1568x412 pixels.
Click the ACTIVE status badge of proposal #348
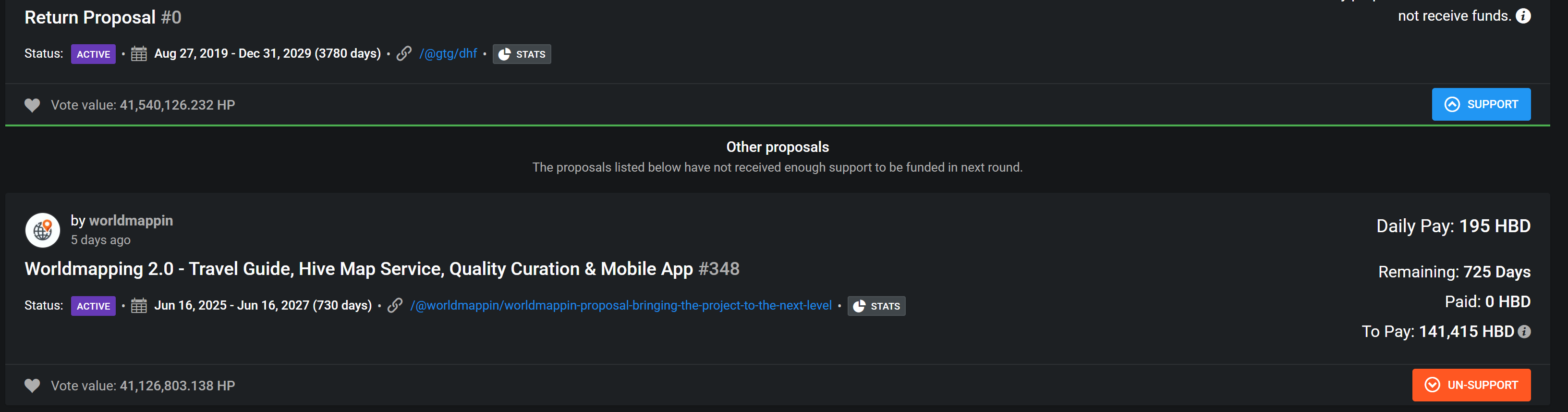[93, 306]
